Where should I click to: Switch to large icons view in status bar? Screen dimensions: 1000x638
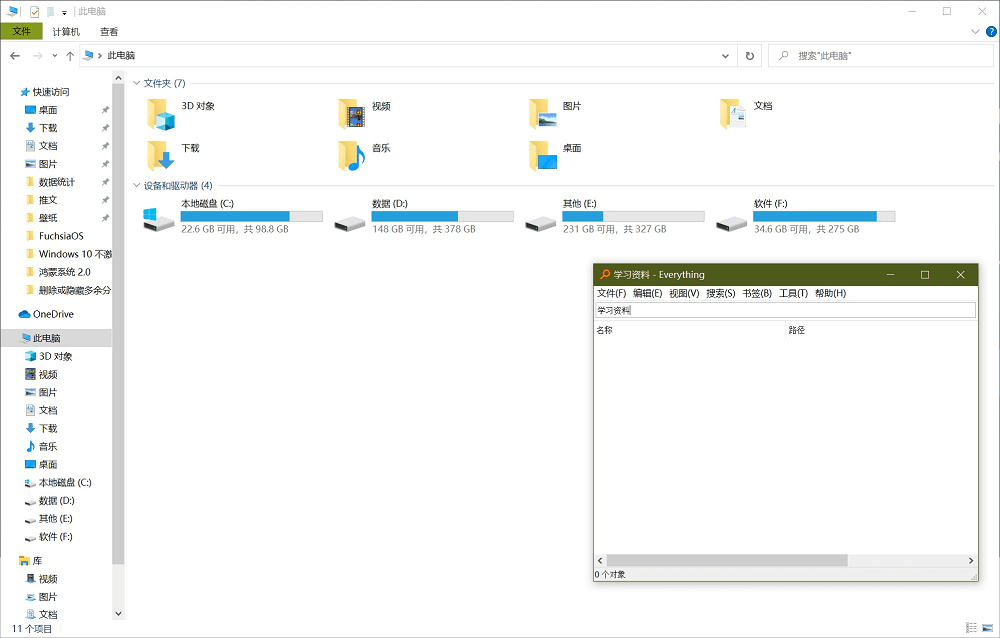coord(987,627)
